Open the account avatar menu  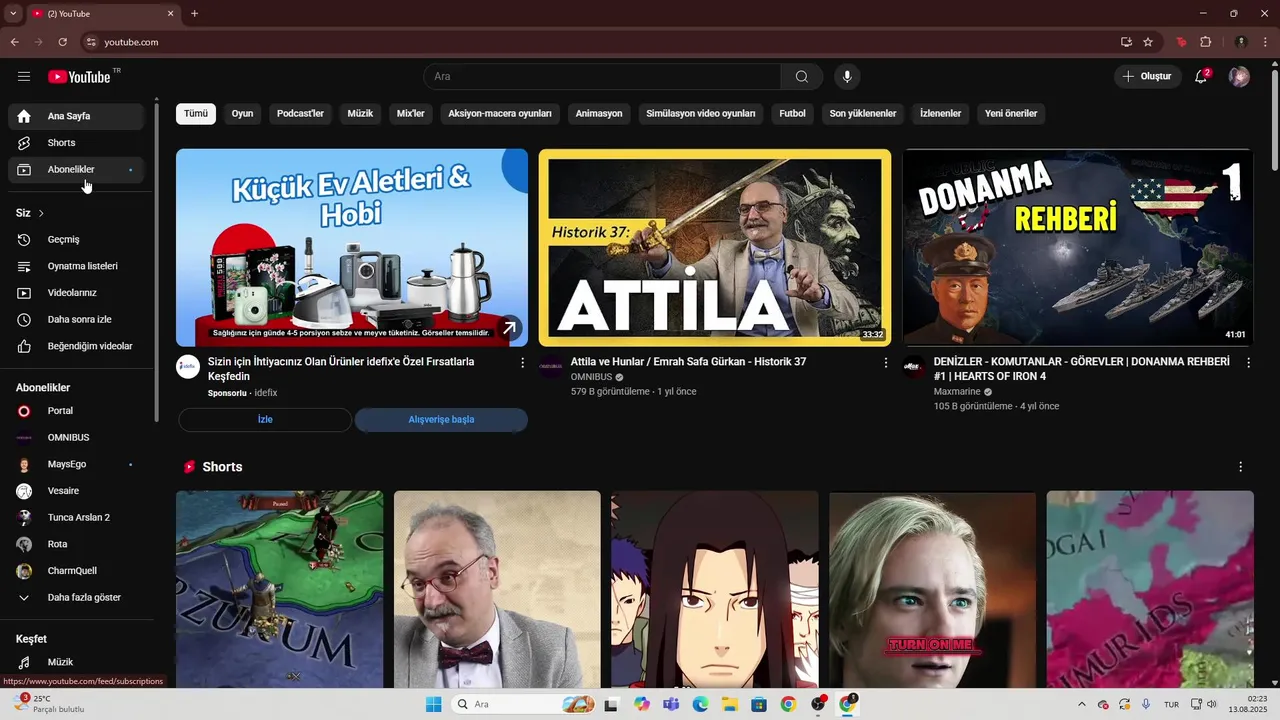(1239, 77)
